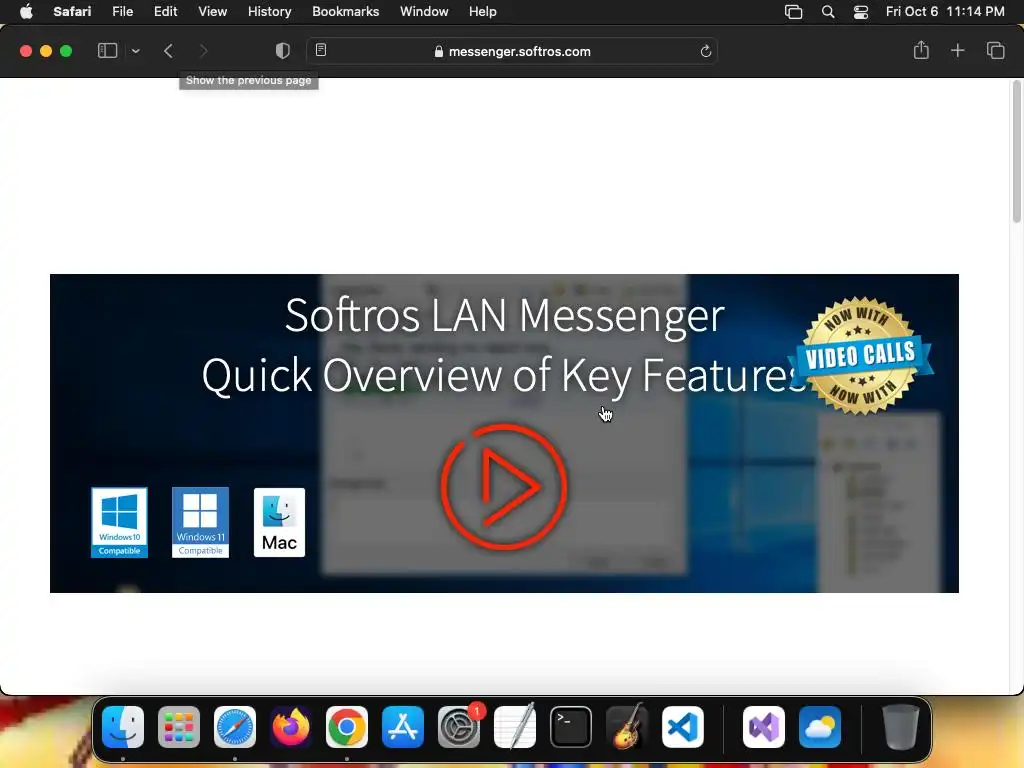Screen dimensions: 1024x768
Task: Open System Settings from the Dock
Action: (x=459, y=727)
